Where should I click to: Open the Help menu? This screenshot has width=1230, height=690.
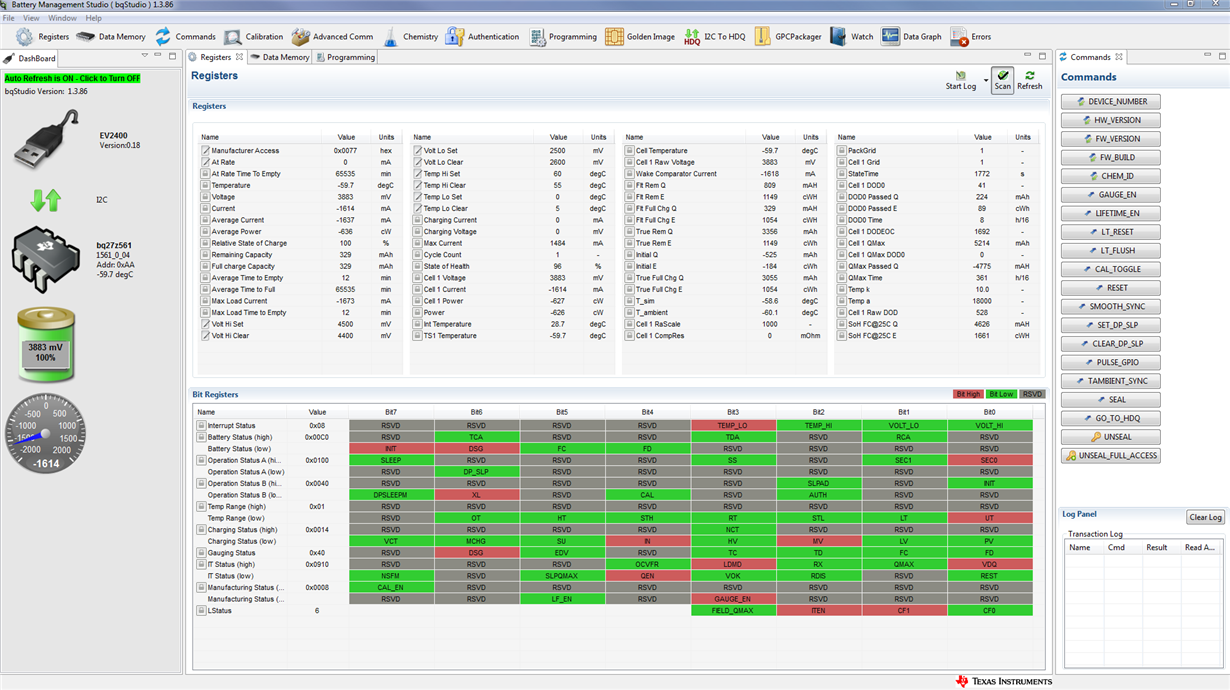click(93, 18)
